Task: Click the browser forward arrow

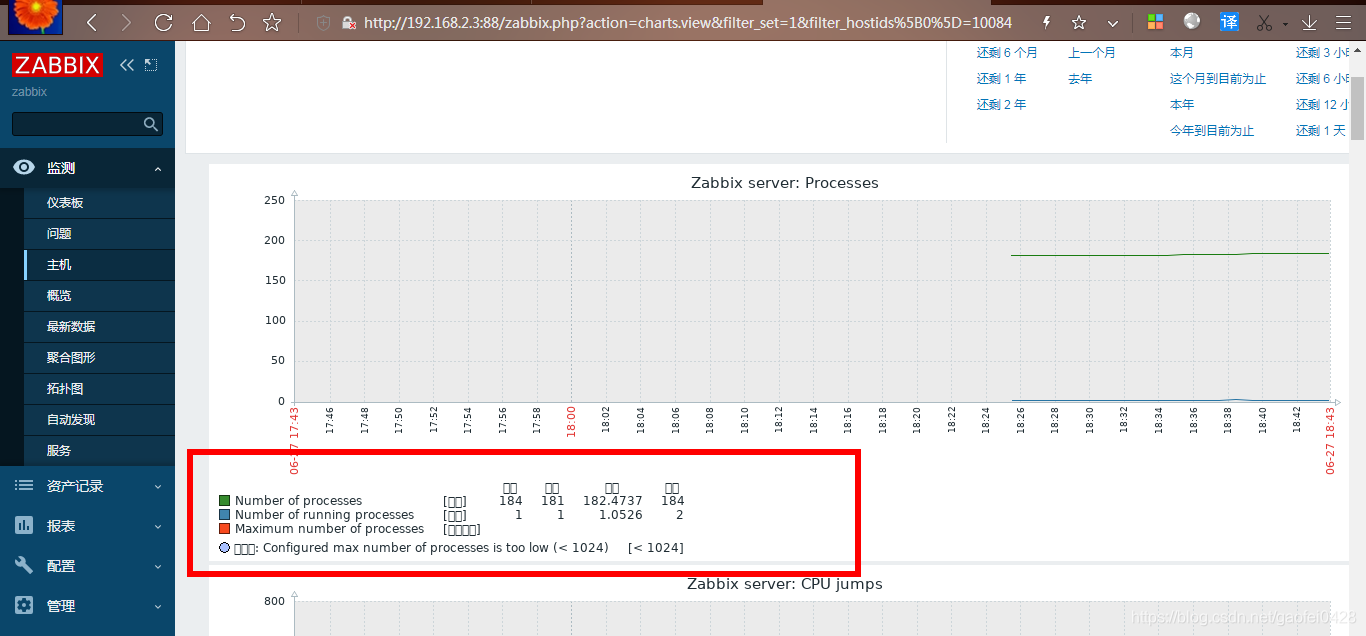Action: click(x=125, y=22)
